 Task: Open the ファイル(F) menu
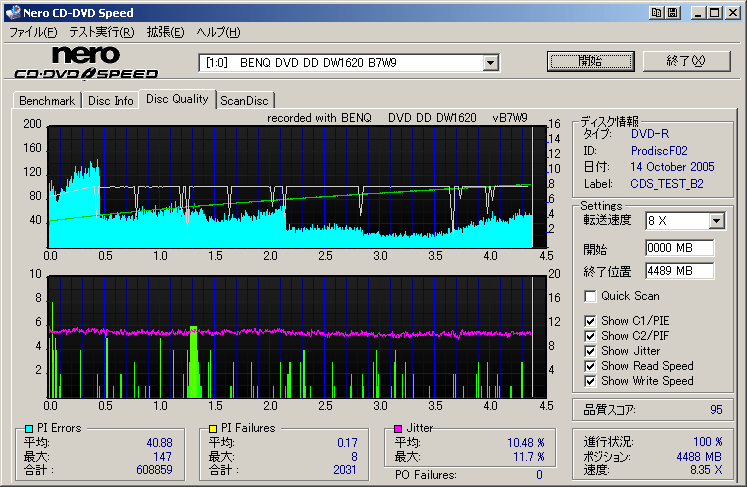(x=33, y=32)
